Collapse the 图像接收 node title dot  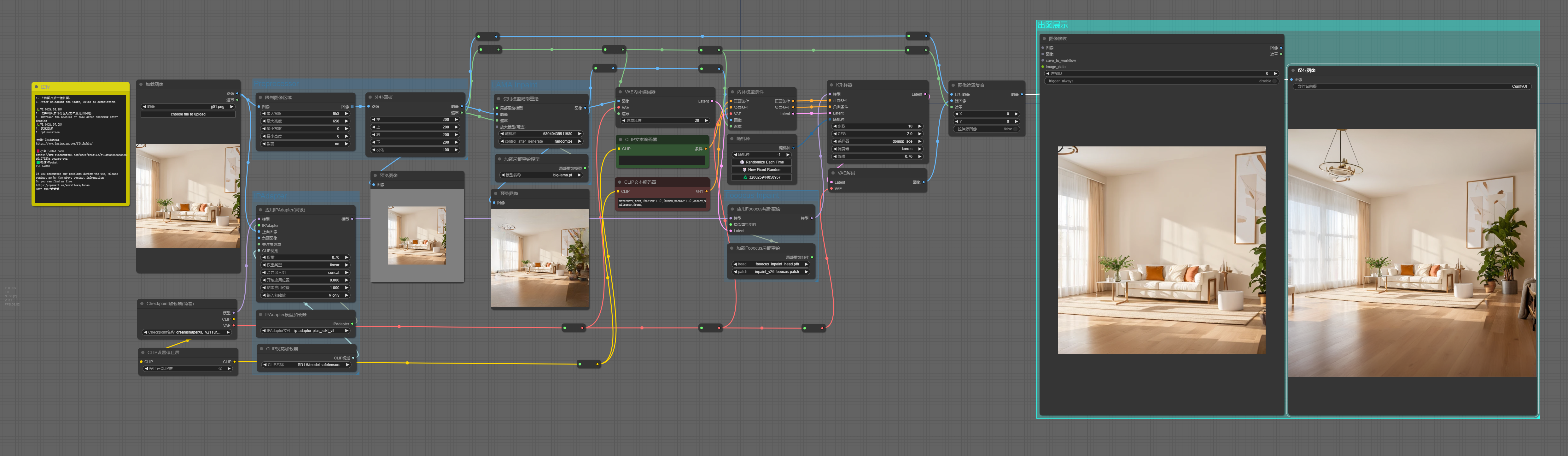pos(1045,38)
